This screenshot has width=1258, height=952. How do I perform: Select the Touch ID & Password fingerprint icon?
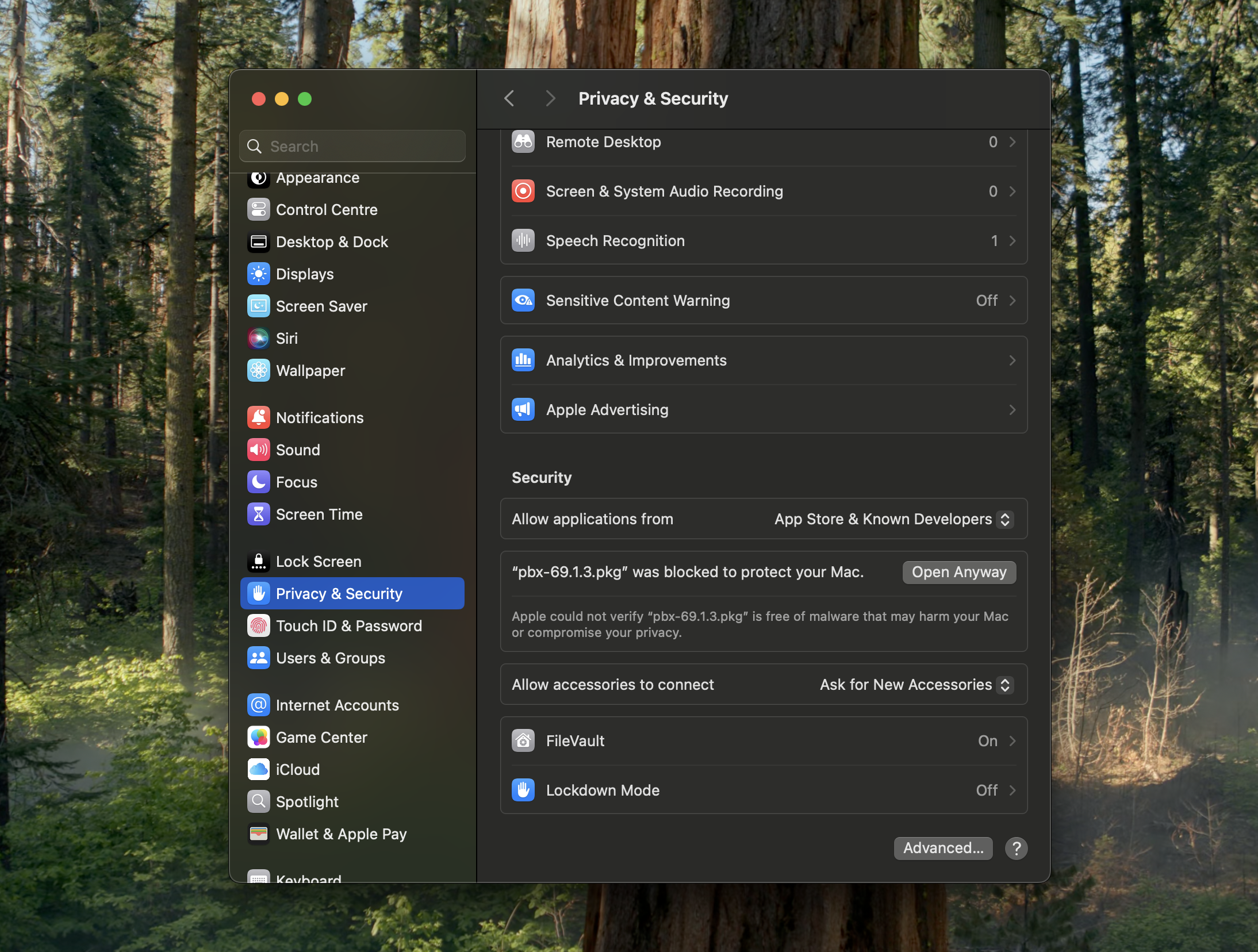(258, 625)
